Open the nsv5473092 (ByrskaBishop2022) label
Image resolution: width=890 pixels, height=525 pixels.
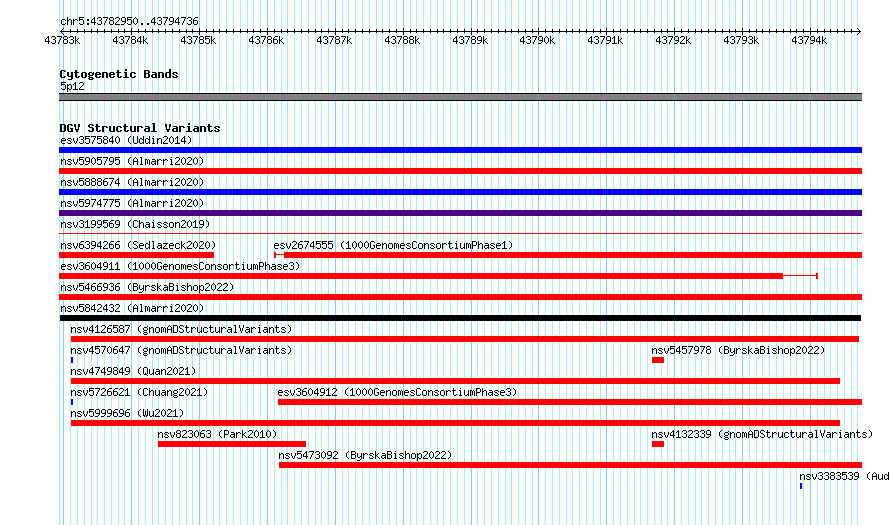click(365, 455)
